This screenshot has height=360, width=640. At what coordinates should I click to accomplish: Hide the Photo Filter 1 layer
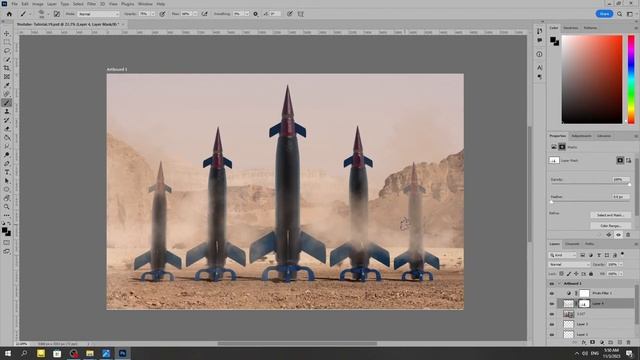pyautogui.click(x=552, y=293)
